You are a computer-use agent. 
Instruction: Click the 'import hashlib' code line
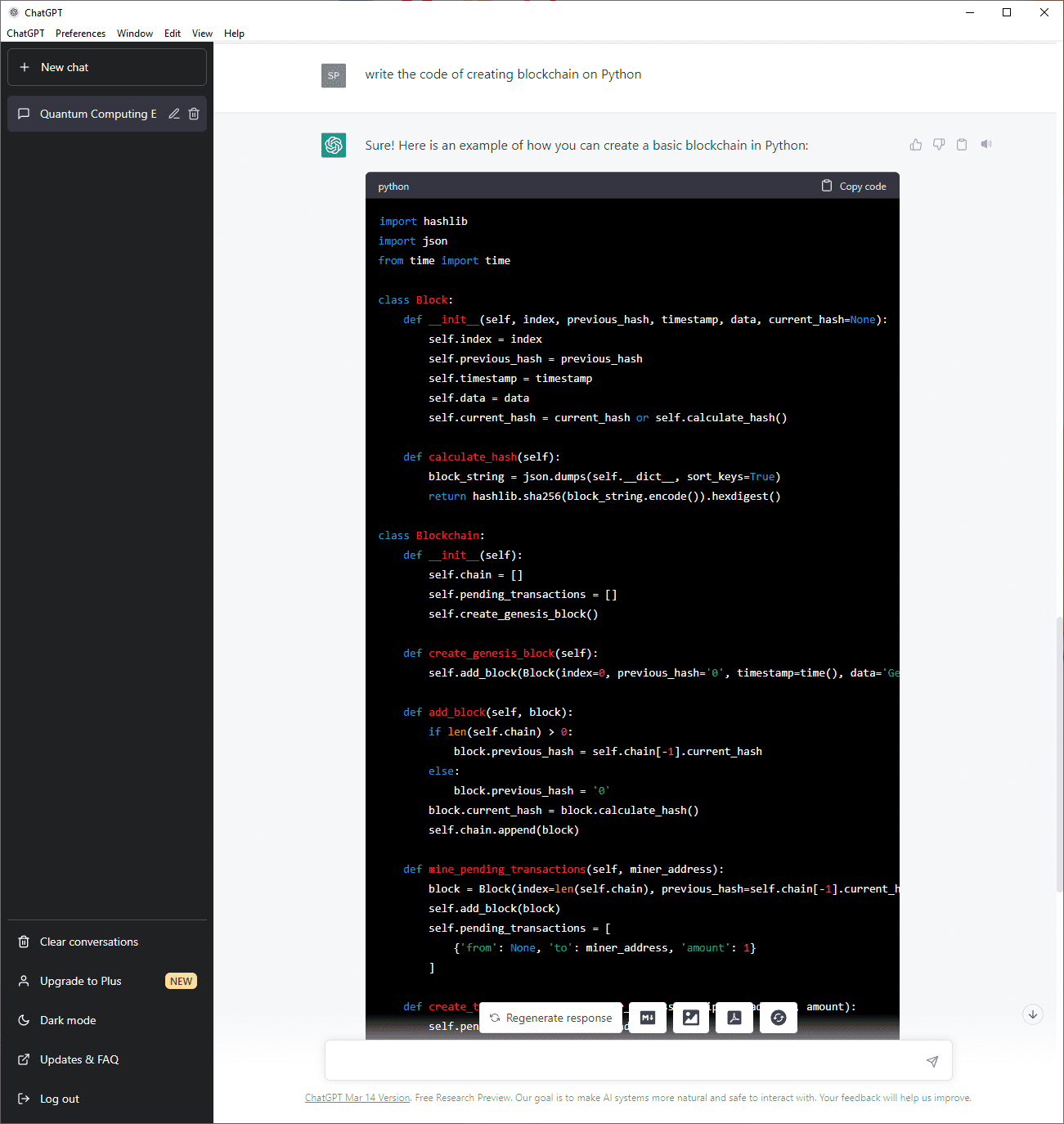click(x=423, y=222)
